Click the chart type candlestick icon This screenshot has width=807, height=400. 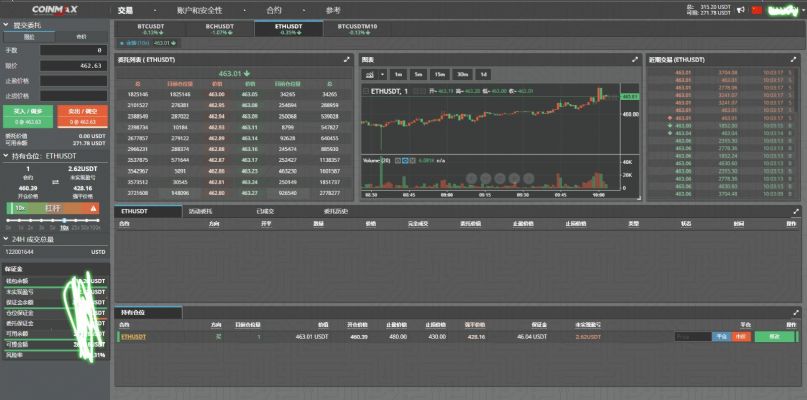pos(369,74)
